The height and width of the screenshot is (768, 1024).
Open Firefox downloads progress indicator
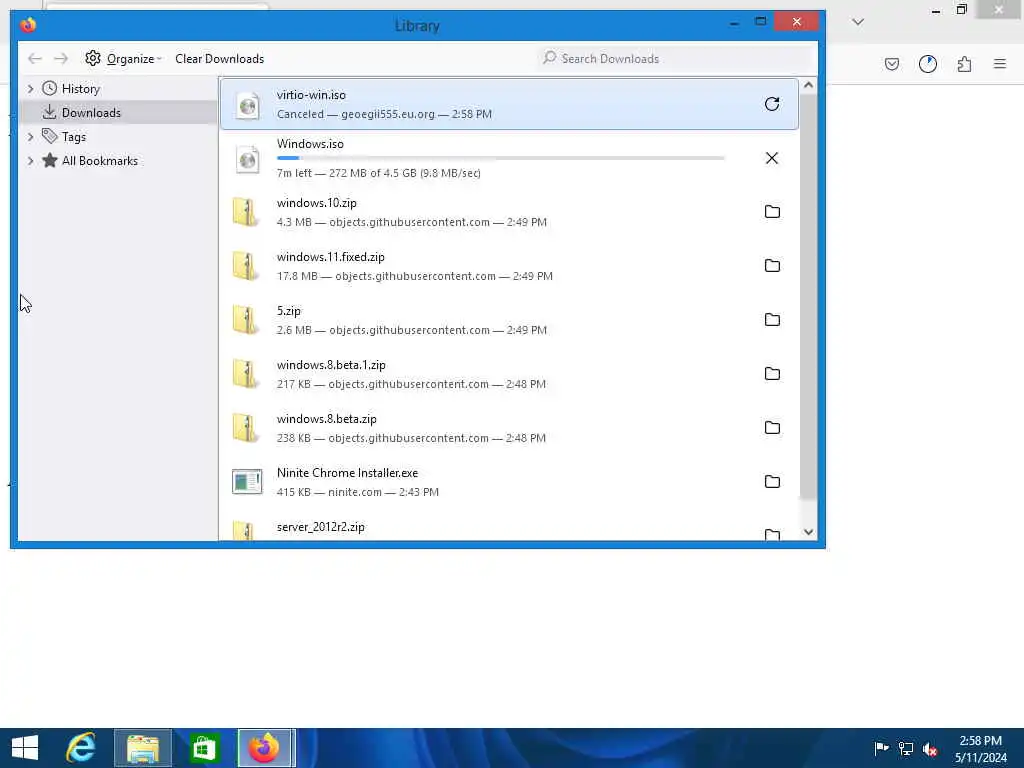click(x=927, y=64)
